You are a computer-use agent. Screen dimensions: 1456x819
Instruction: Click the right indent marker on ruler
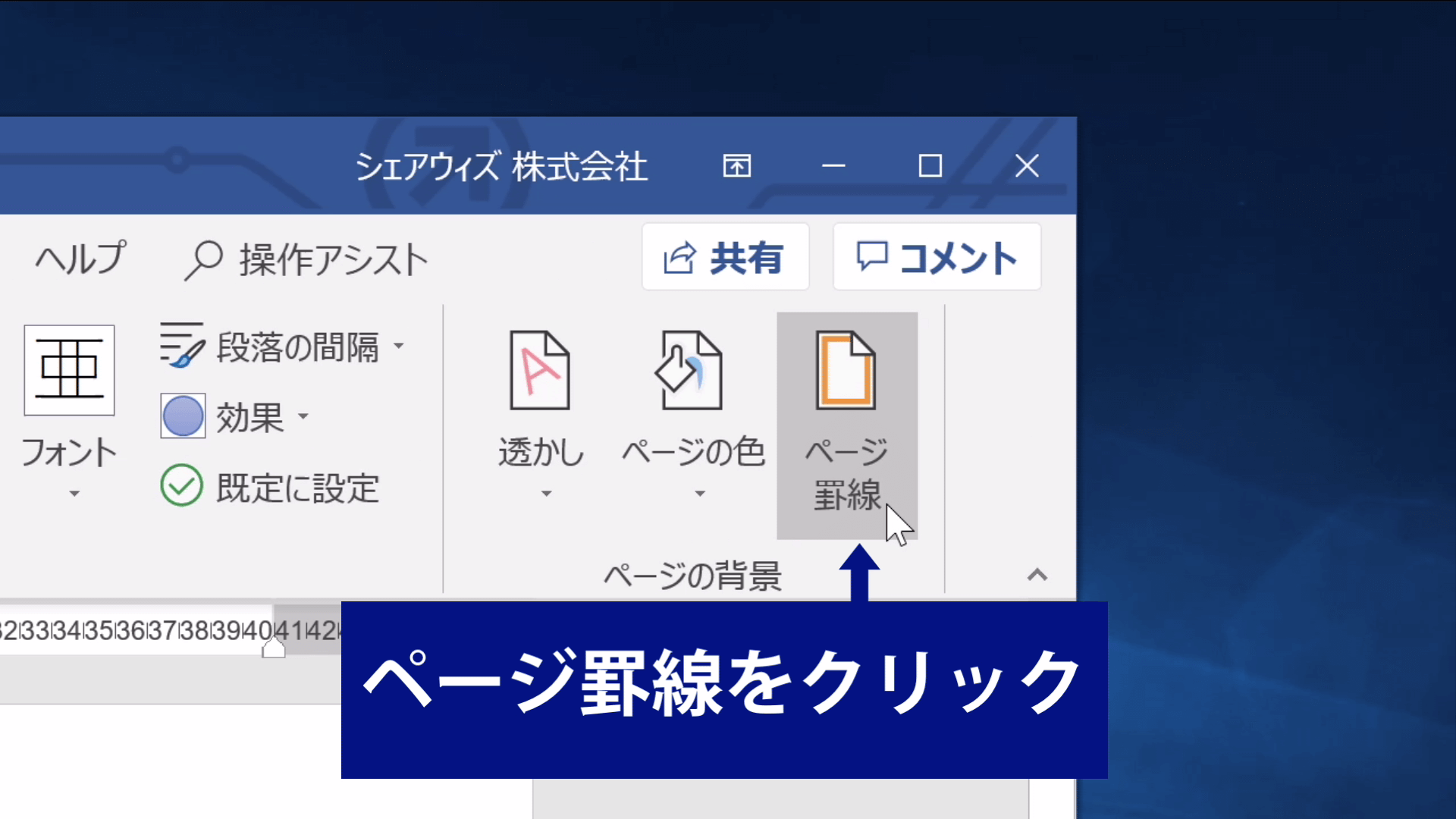tap(274, 647)
